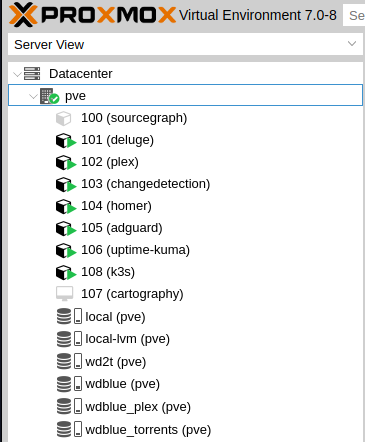Click the storage icon for wdblue_plex
The image size is (365, 442).
point(69,406)
